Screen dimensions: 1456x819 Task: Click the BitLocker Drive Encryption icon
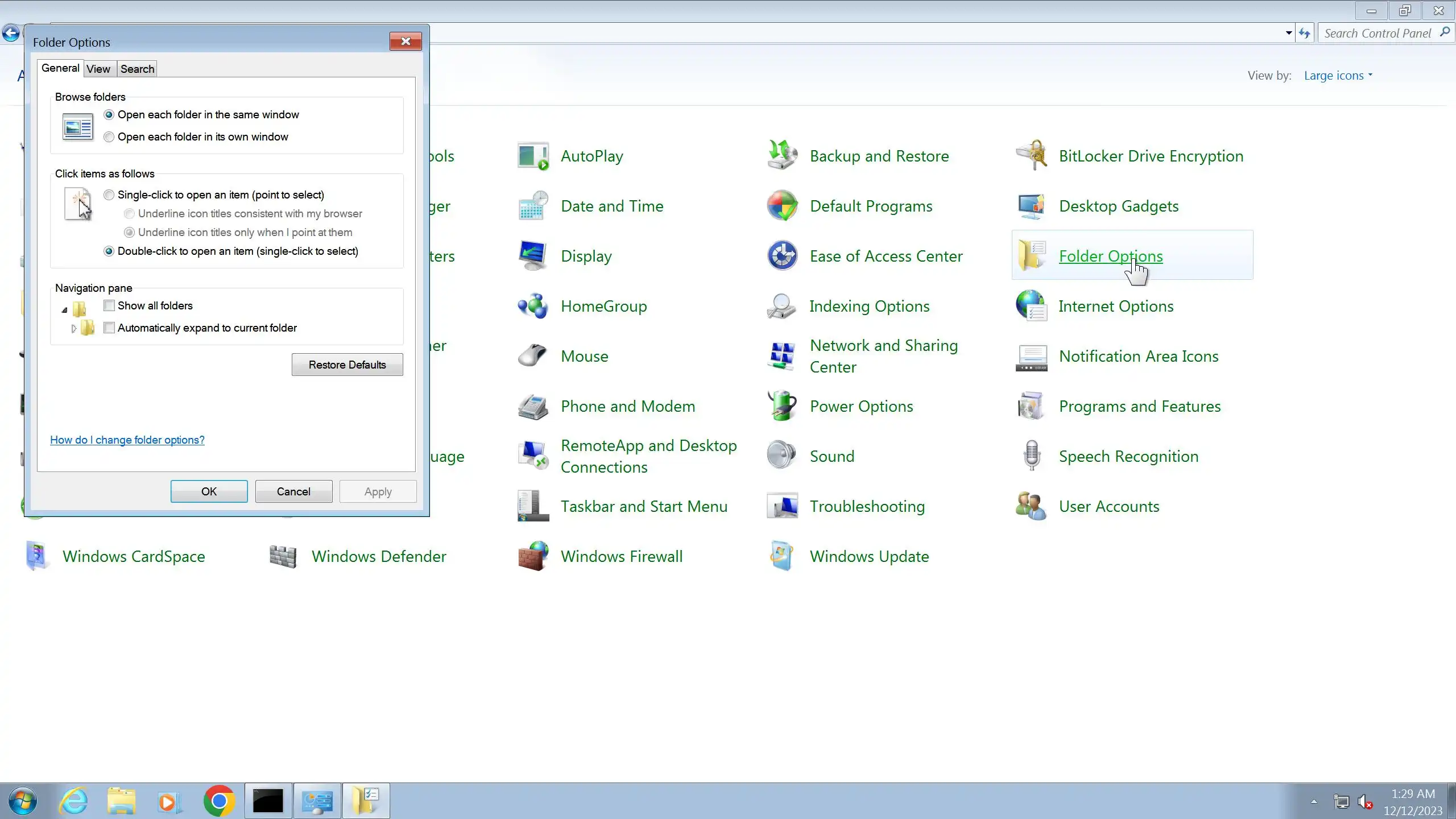coord(1031,156)
